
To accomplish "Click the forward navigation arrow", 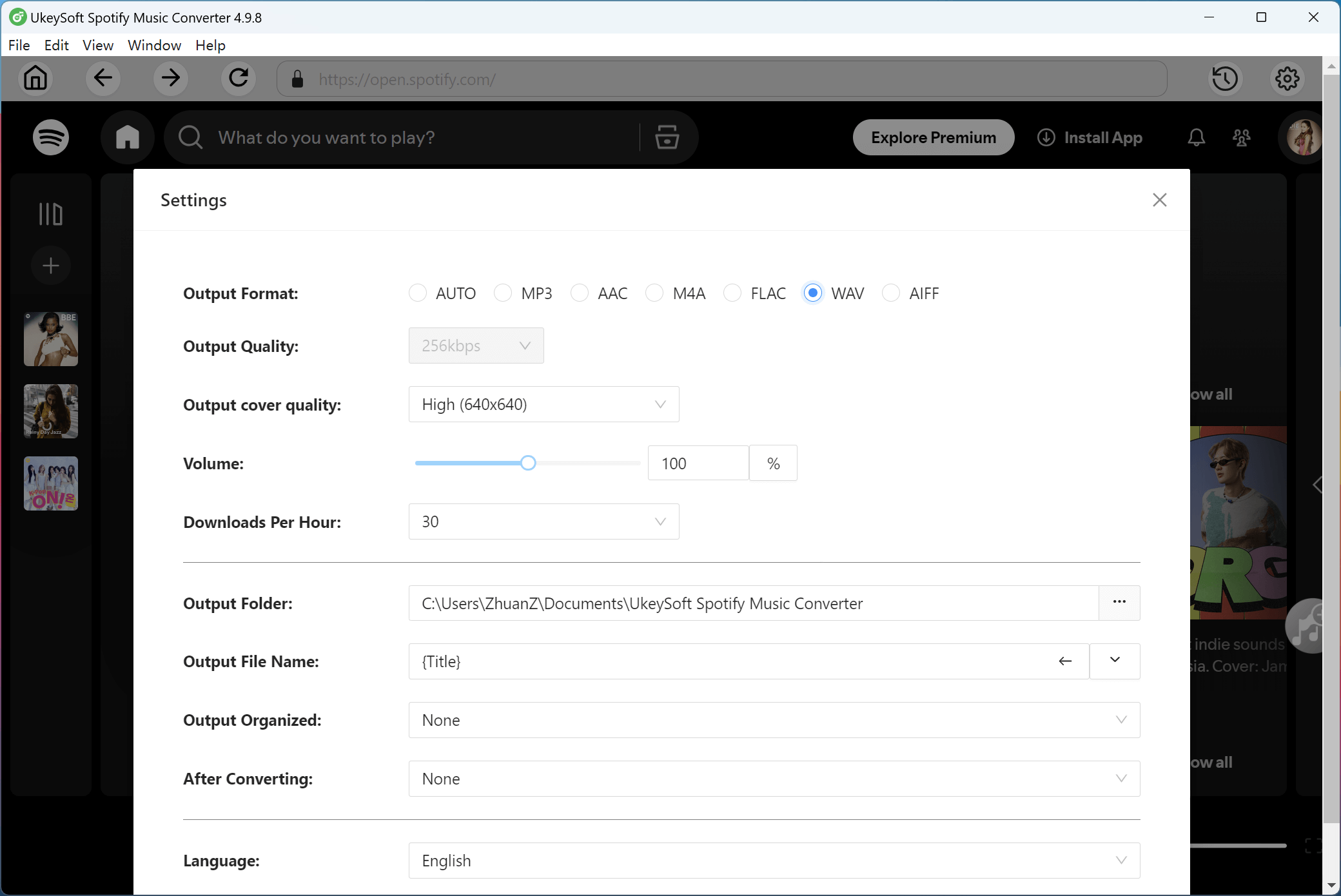I will [x=170, y=78].
